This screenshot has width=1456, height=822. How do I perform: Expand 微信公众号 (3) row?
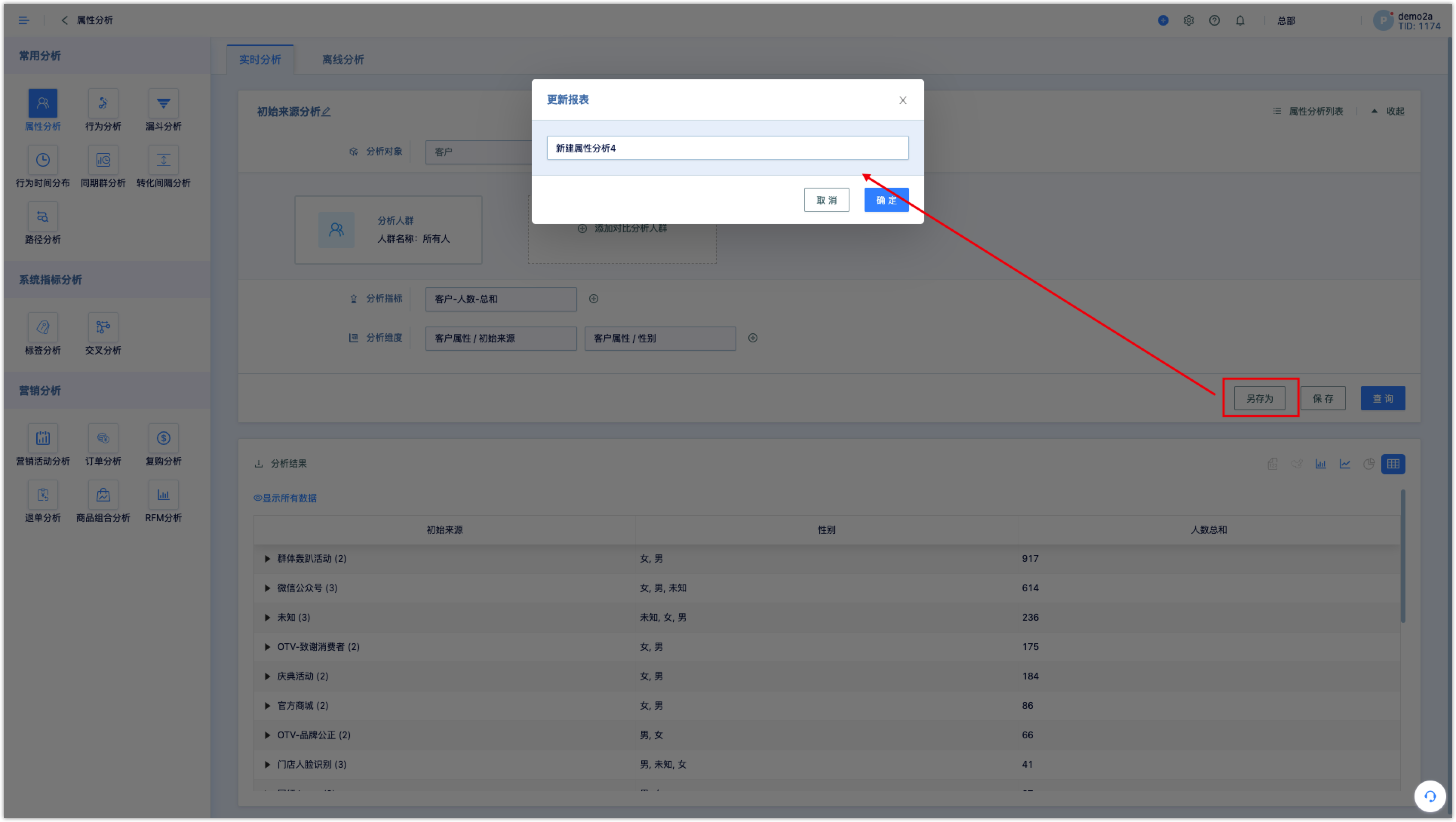[x=267, y=587]
